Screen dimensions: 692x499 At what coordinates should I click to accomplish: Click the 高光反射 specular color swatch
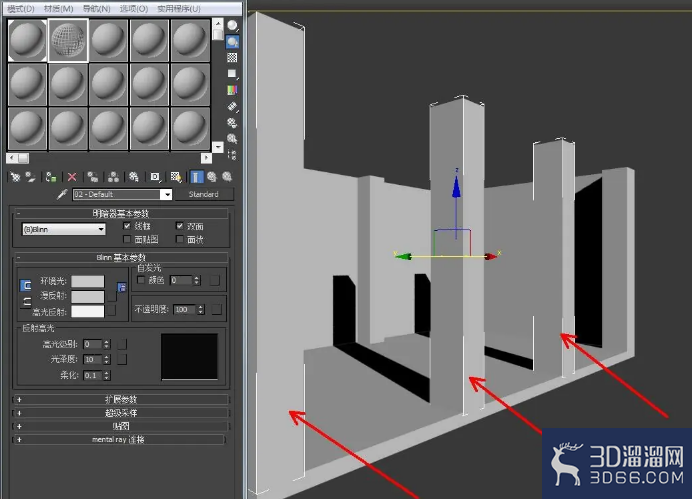point(88,311)
